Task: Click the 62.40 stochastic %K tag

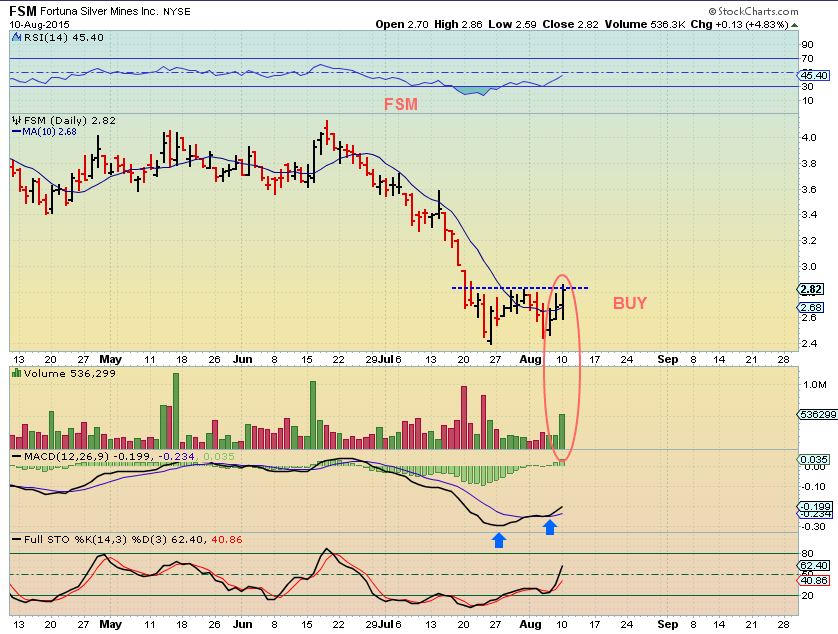Action: pos(814,565)
